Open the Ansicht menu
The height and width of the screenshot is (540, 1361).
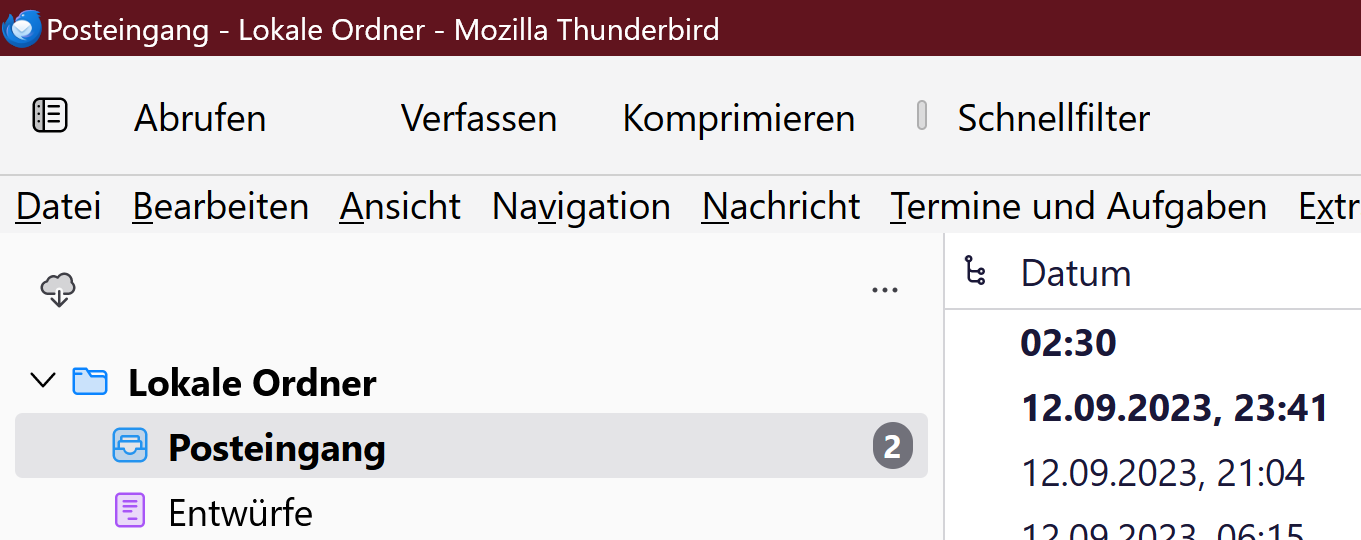pos(400,207)
